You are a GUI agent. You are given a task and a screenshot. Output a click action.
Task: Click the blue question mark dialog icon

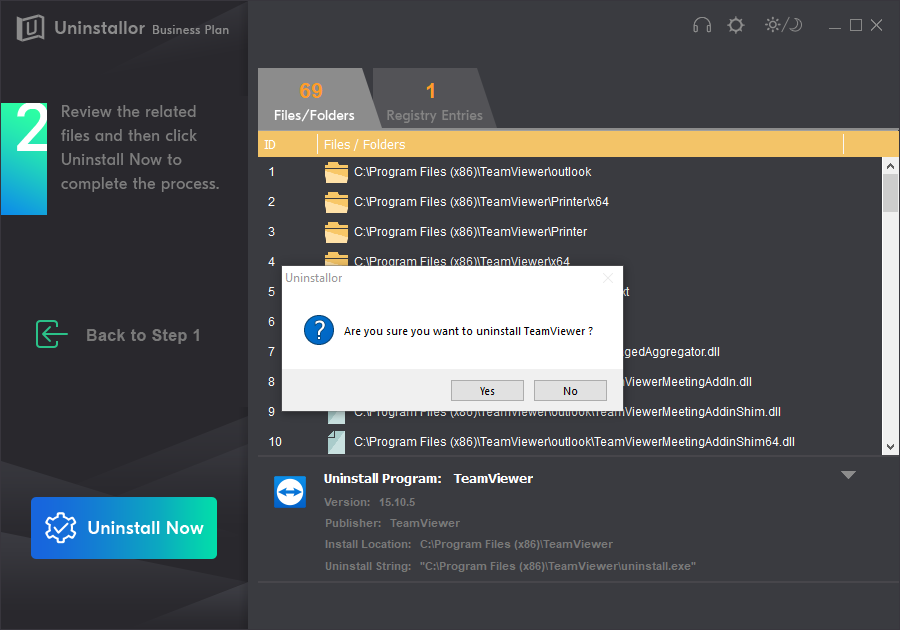(x=319, y=330)
